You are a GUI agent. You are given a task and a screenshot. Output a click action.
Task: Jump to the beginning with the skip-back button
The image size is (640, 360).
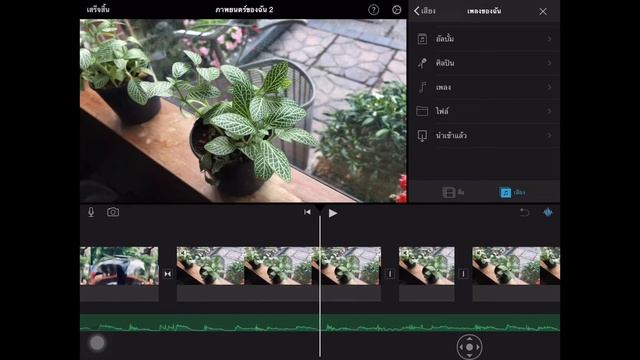(x=307, y=212)
